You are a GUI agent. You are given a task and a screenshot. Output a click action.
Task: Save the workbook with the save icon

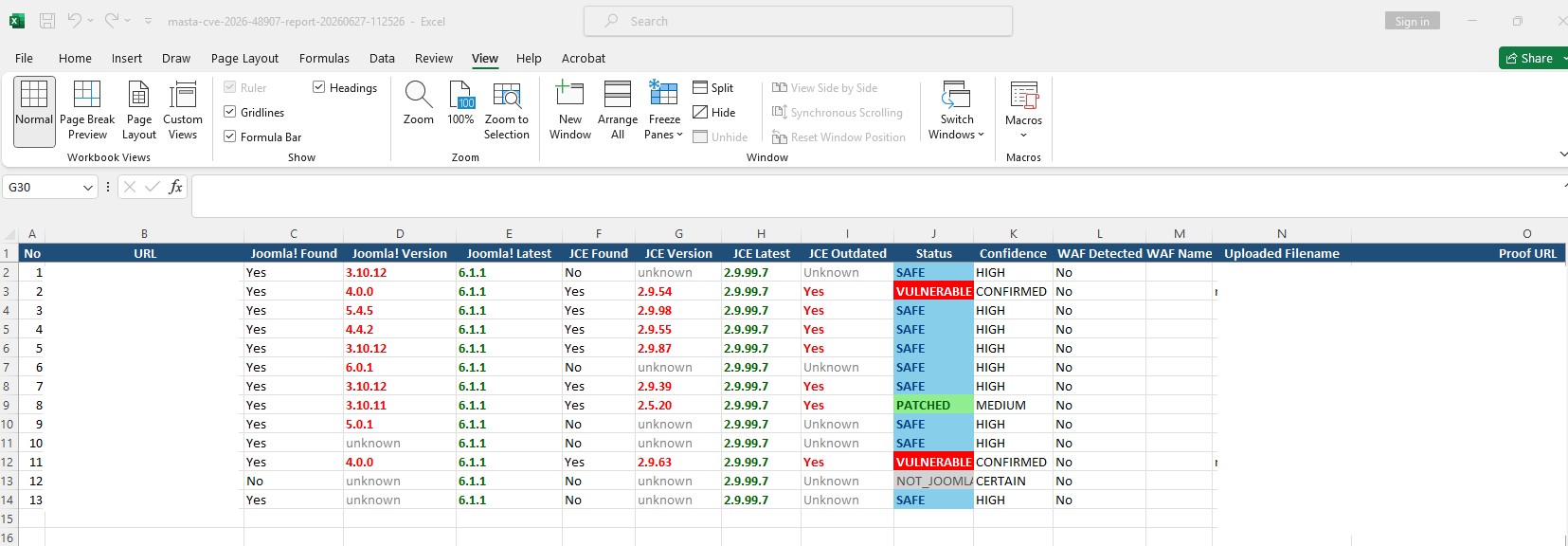pos(47,21)
